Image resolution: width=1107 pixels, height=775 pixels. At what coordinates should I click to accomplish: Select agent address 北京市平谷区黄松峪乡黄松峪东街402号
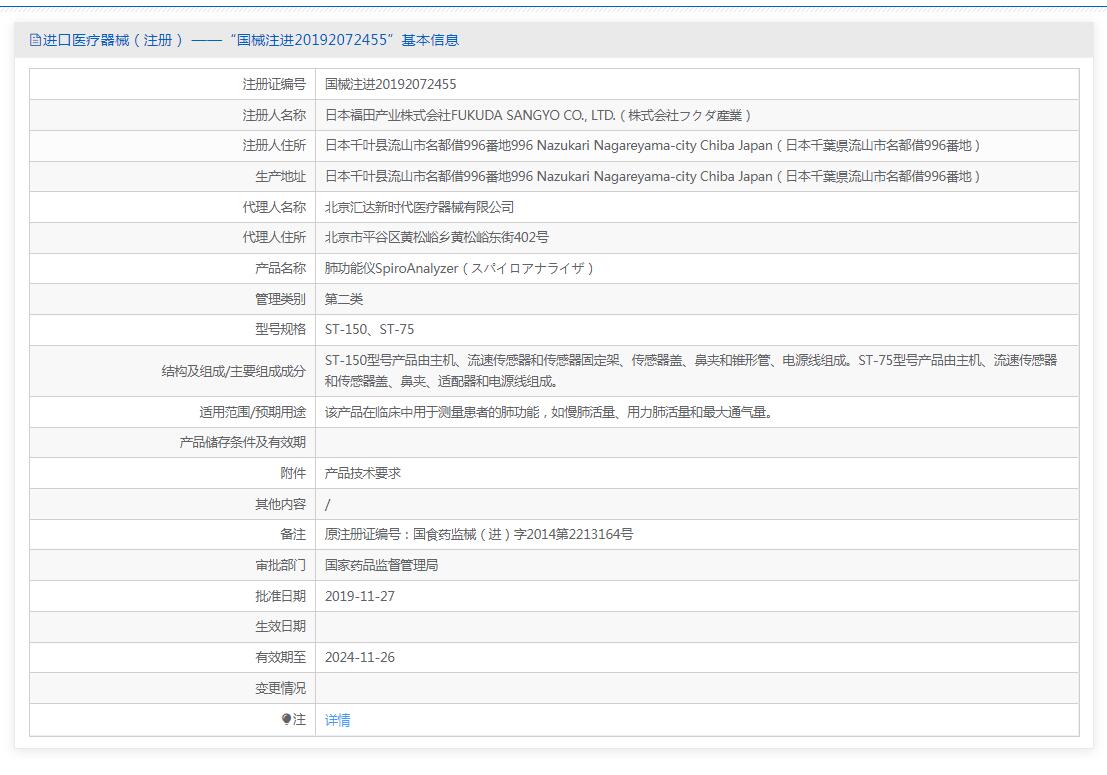pyautogui.click(x=436, y=237)
